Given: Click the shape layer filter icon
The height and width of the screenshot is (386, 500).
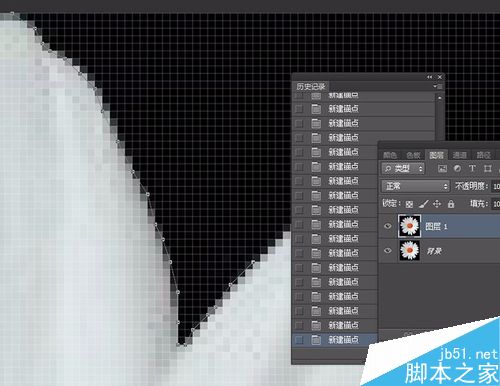Looking at the screenshot, I should click(488, 169).
